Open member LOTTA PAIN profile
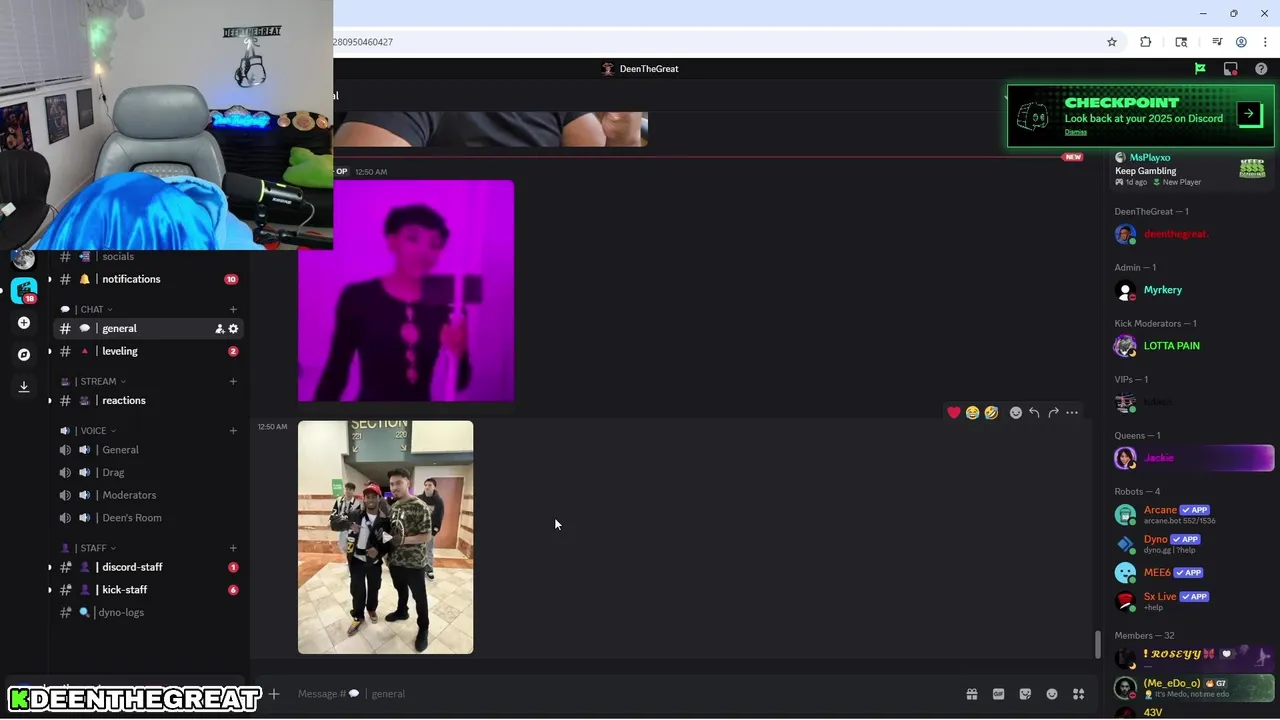The height and width of the screenshot is (720, 1280). (1192, 346)
